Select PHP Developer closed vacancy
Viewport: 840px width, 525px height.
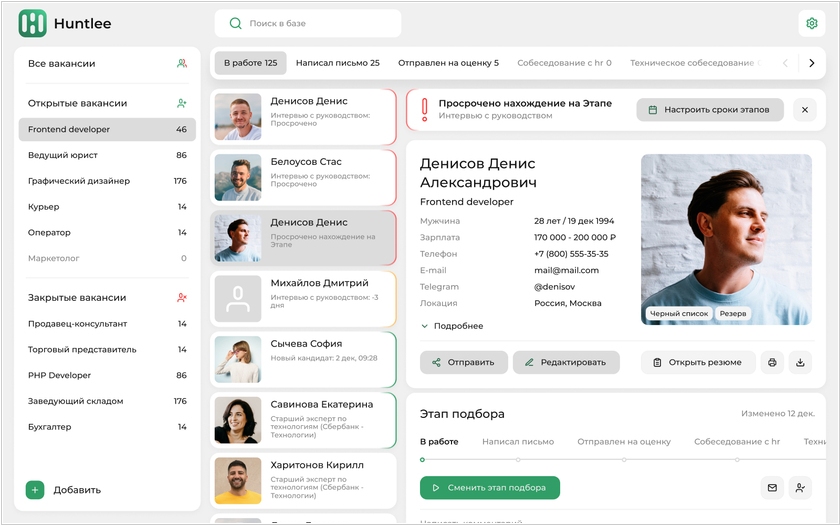pyautogui.click(x=107, y=375)
